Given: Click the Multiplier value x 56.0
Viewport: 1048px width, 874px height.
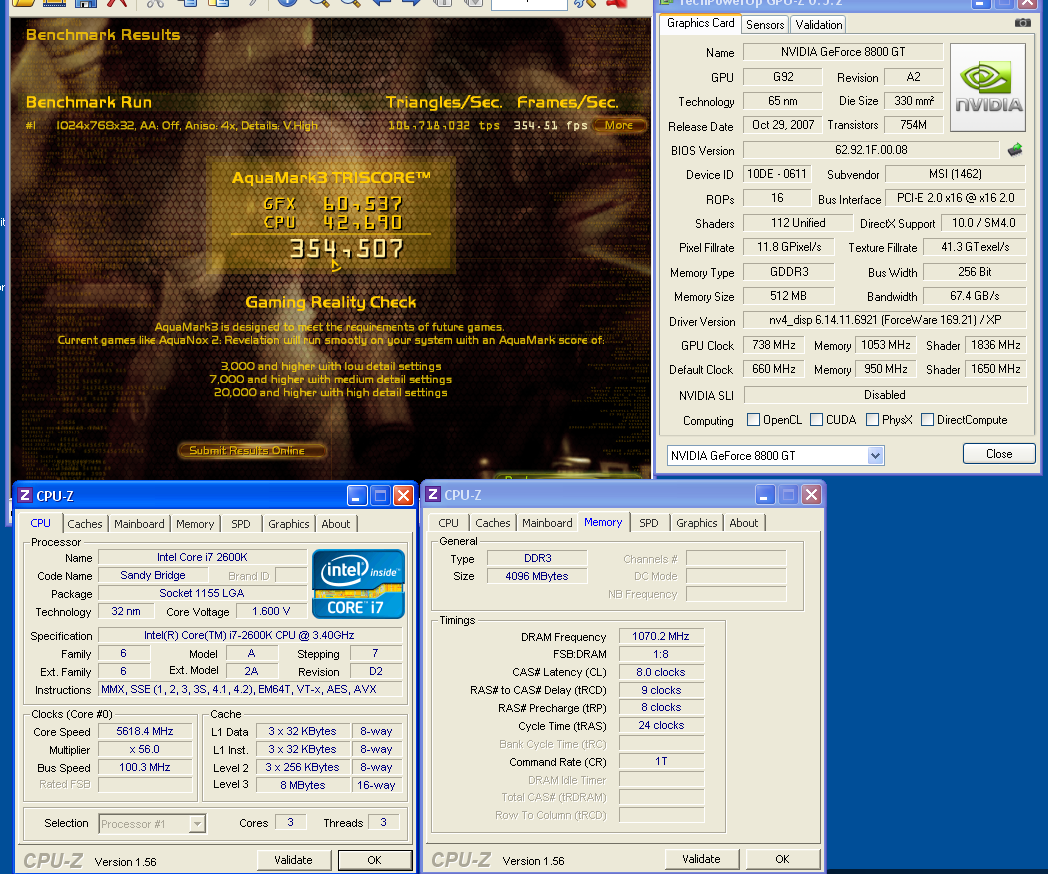Looking at the screenshot, I should point(145,749).
